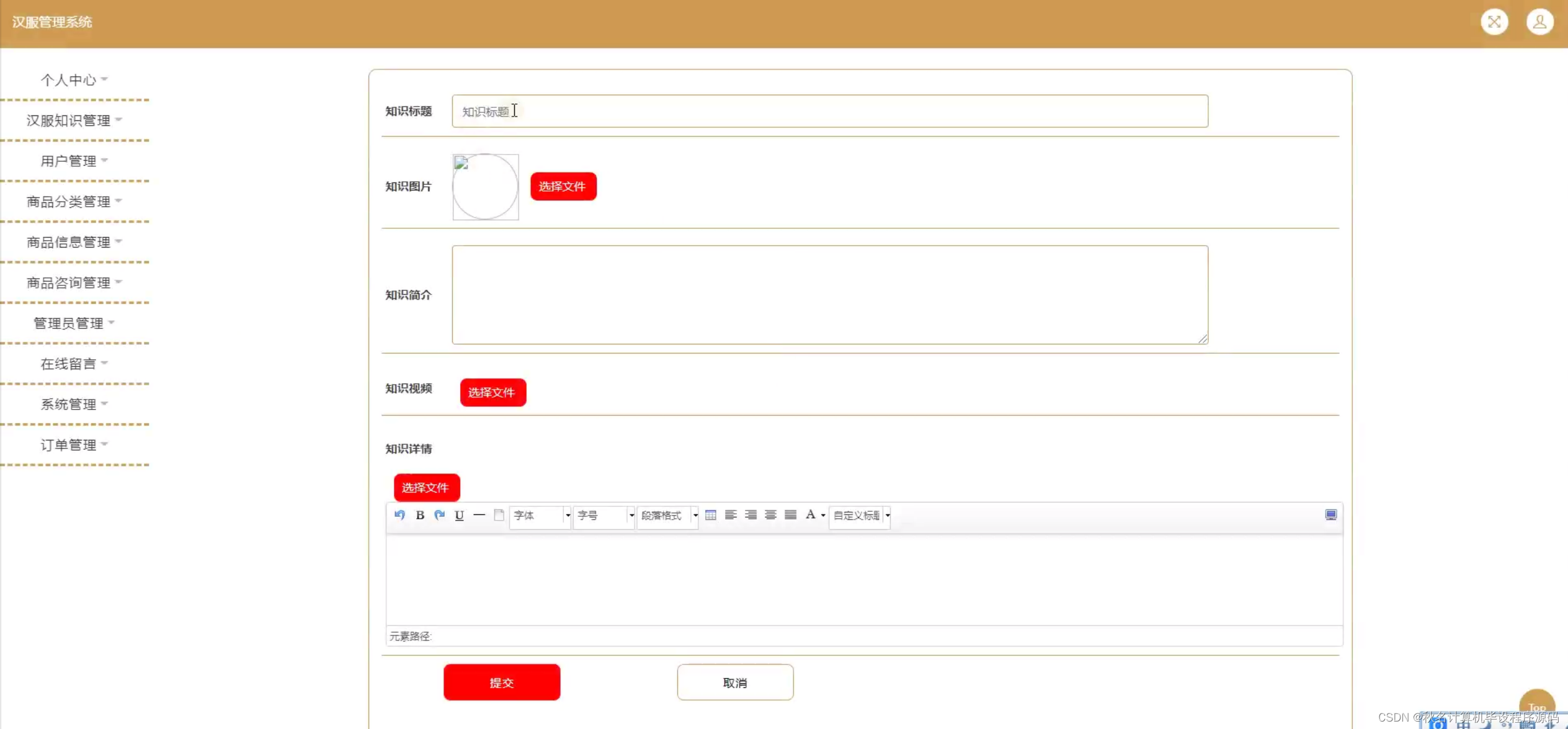Image resolution: width=1568 pixels, height=729 pixels.
Task: Click the undo icon in editor toolbar
Action: tap(399, 515)
